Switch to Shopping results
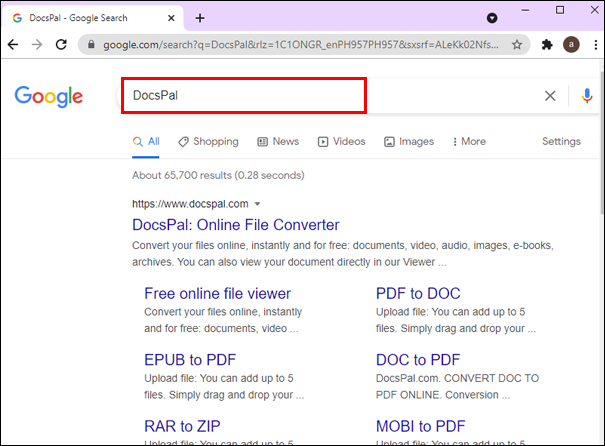 pyautogui.click(x=208, y=142)
